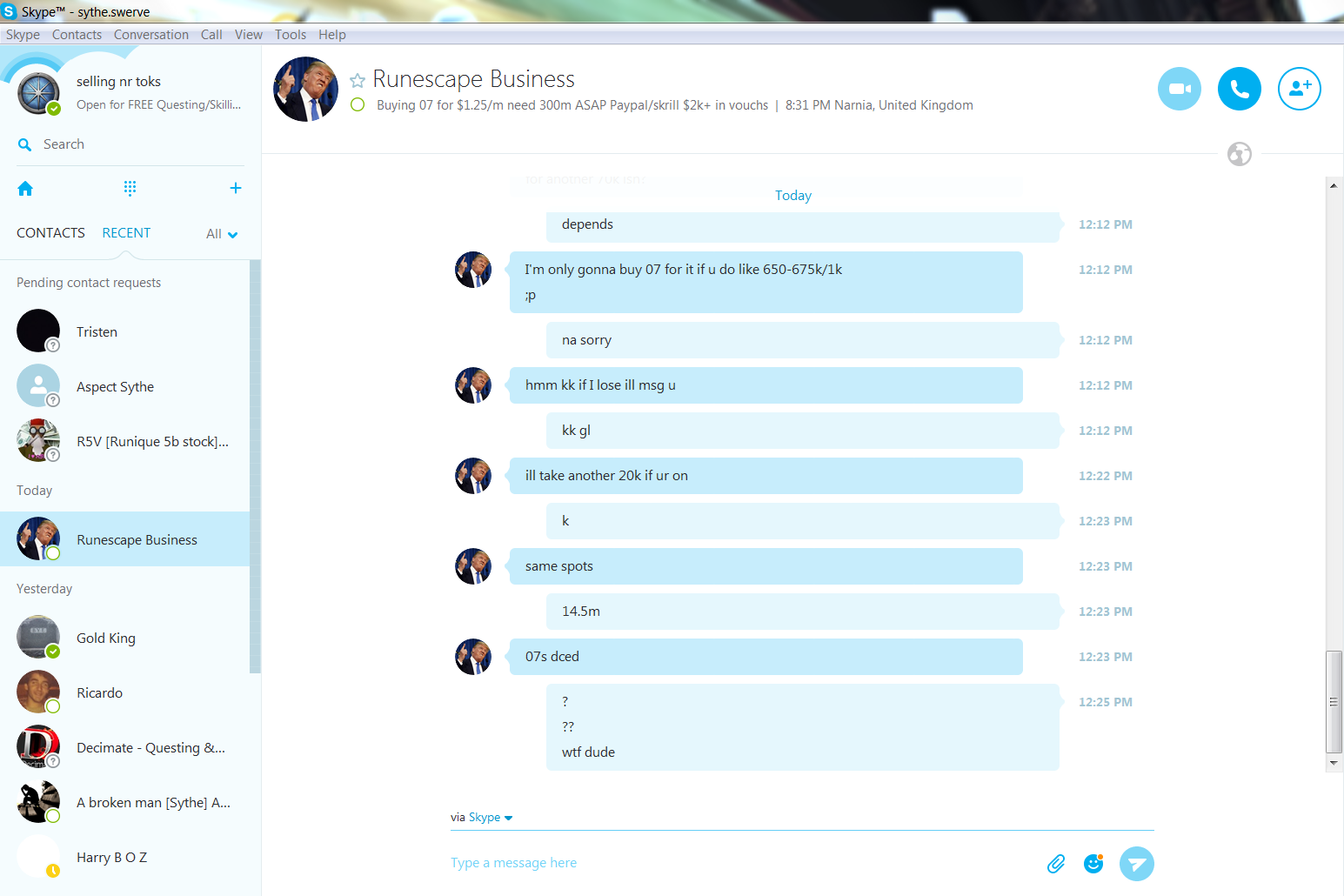This screenshot has height=896, width=1344.
Task: Open the Harry B O Z conversation
Action: pos(124,857)
